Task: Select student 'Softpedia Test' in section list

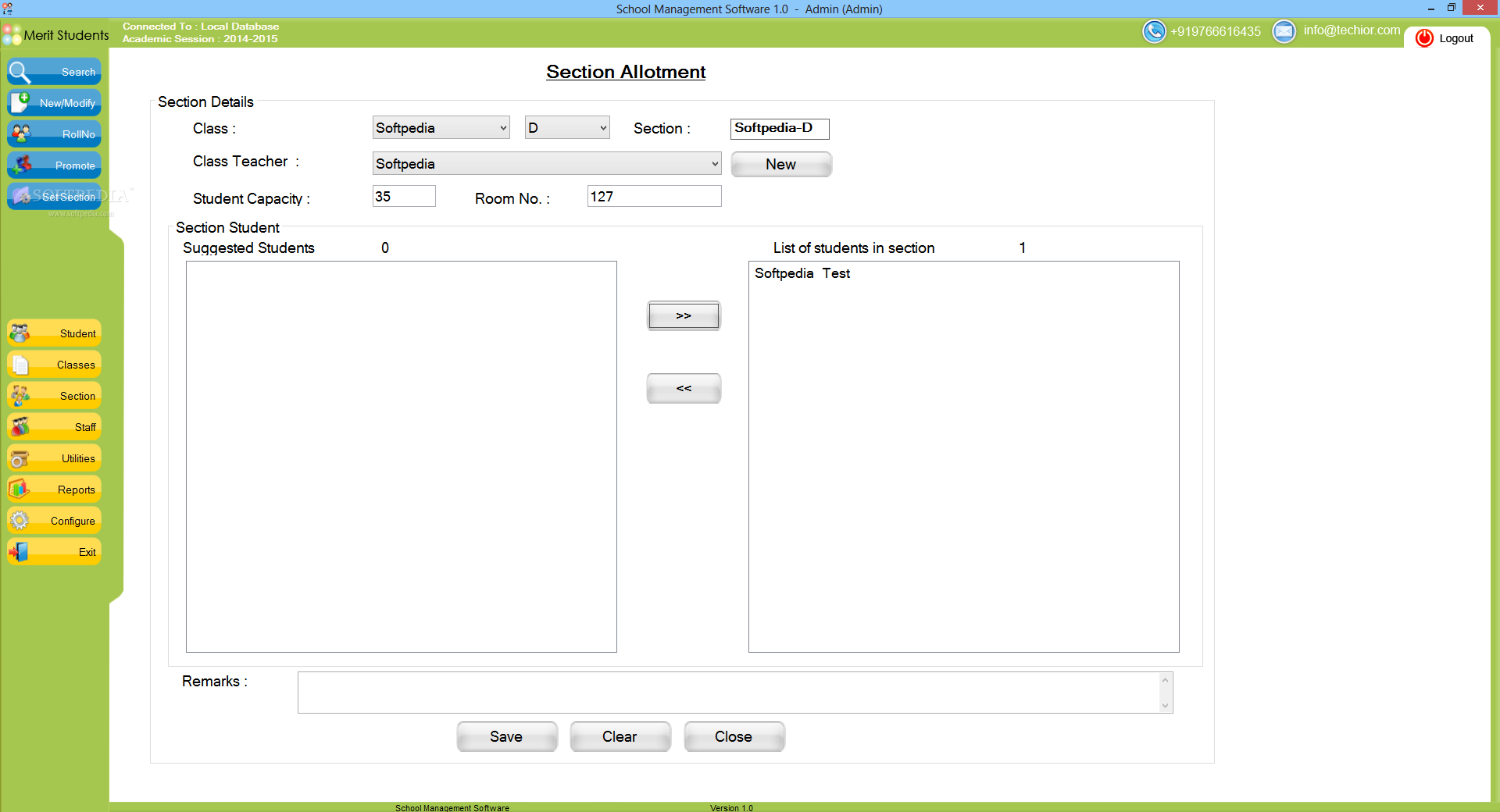Action: pos(802,273)
